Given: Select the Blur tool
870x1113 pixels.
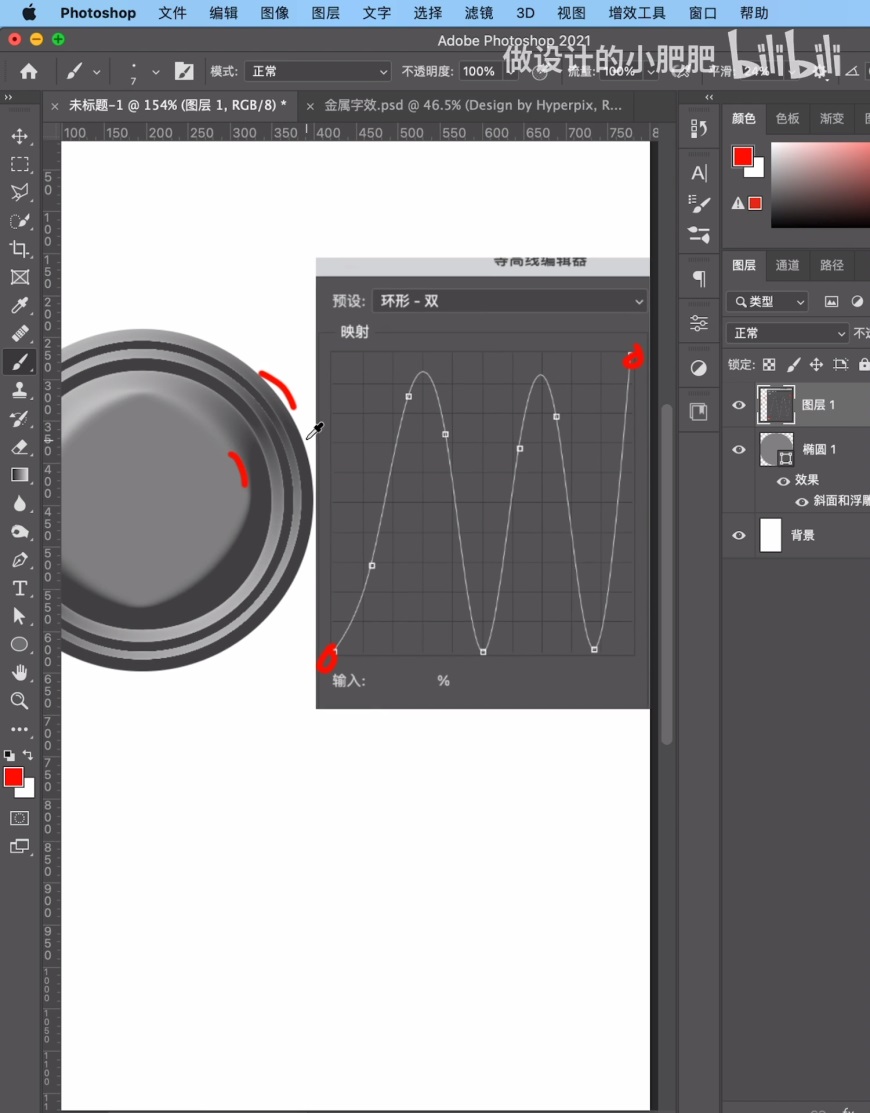Looking at the screenshot, I should pyautogui.click(x=19, y=503).
